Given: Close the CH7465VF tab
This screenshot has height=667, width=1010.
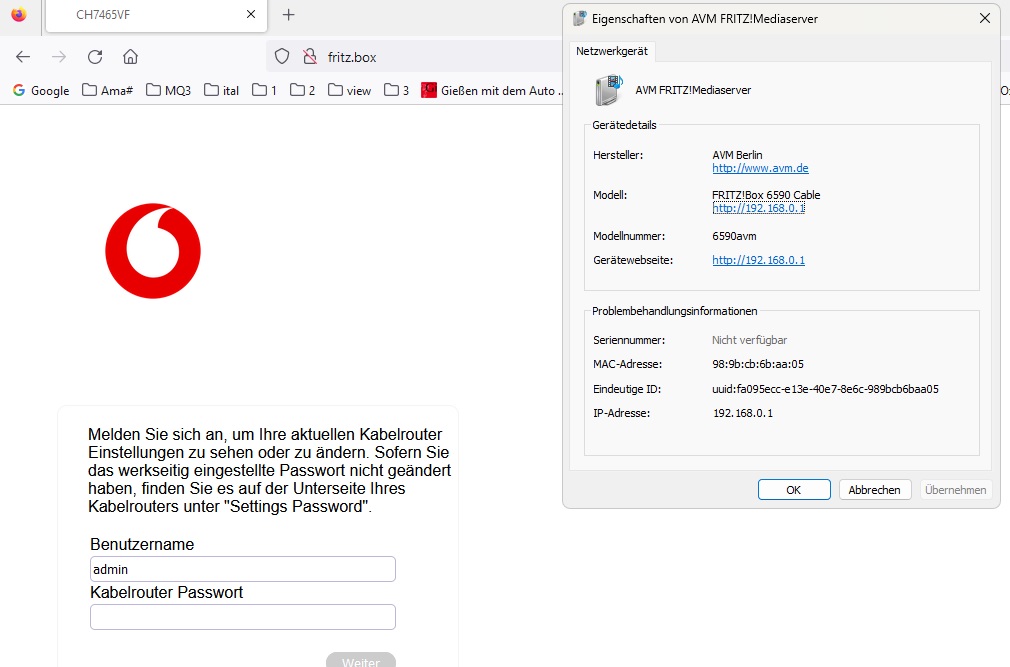Looking at the screenshot, I should pyautogui.click(x=251, y=14).
